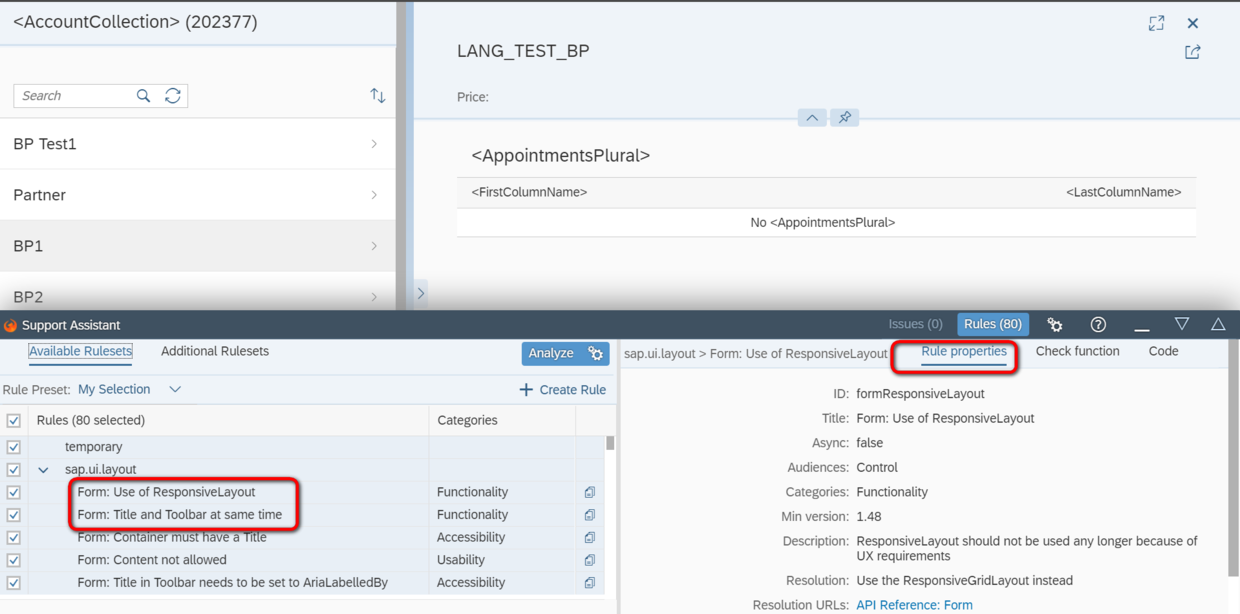Click the <LastColumnName> column header

point(1123,192)
